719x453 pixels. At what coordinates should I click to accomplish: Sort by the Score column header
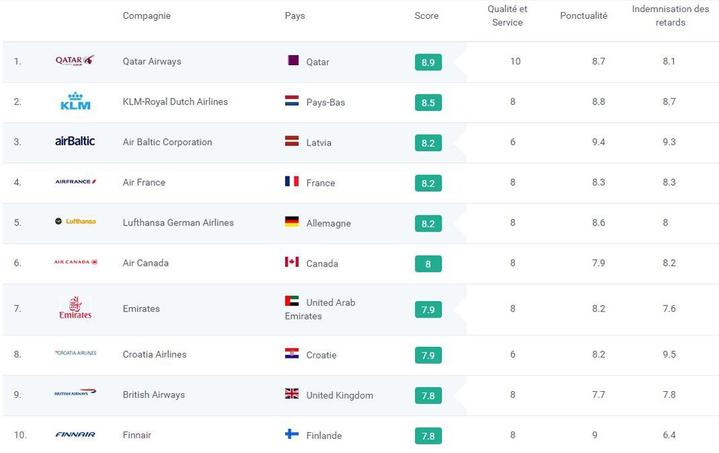[x=426, y=16]
